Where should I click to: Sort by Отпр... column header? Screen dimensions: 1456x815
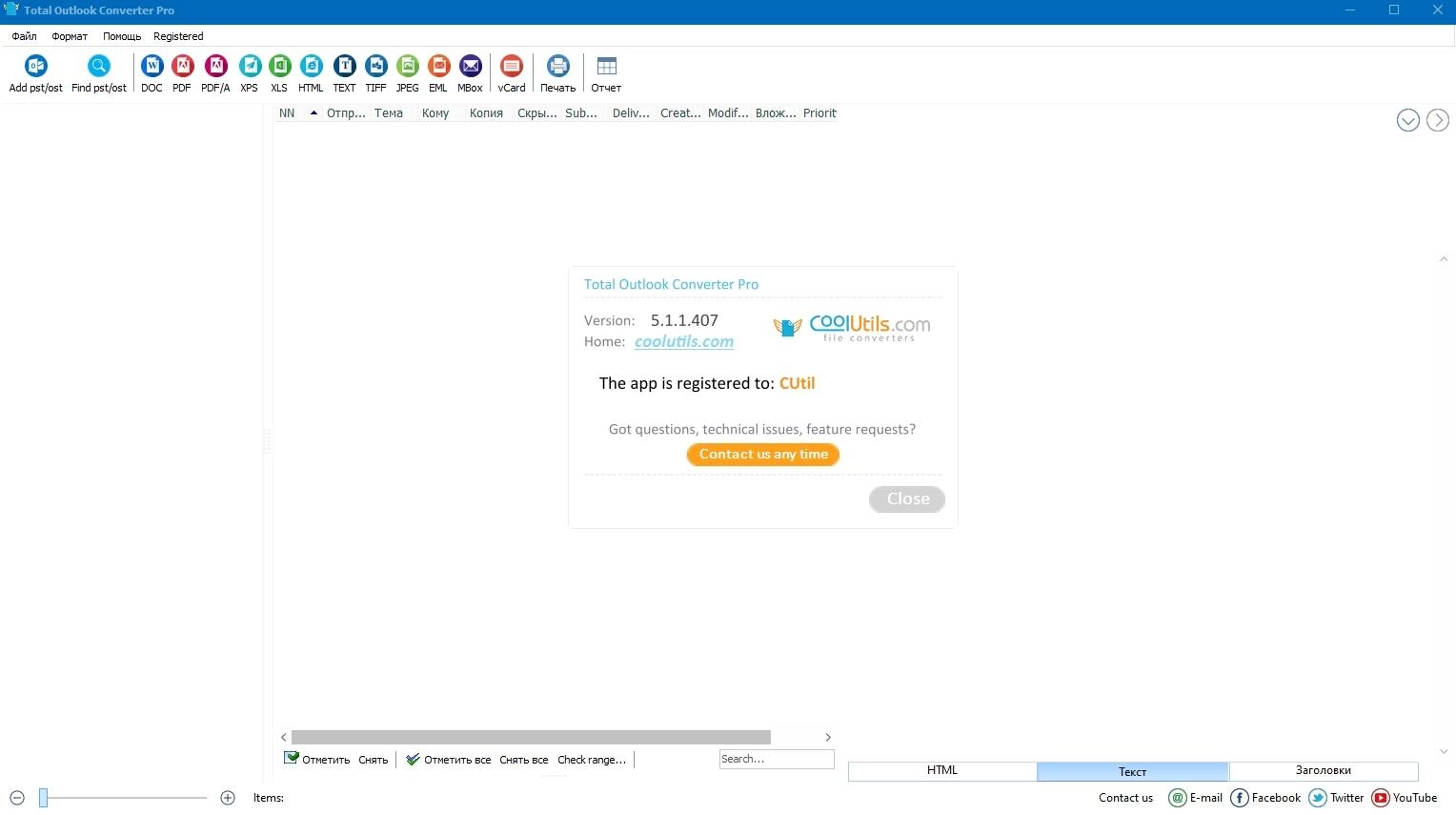tap(346, 112)
